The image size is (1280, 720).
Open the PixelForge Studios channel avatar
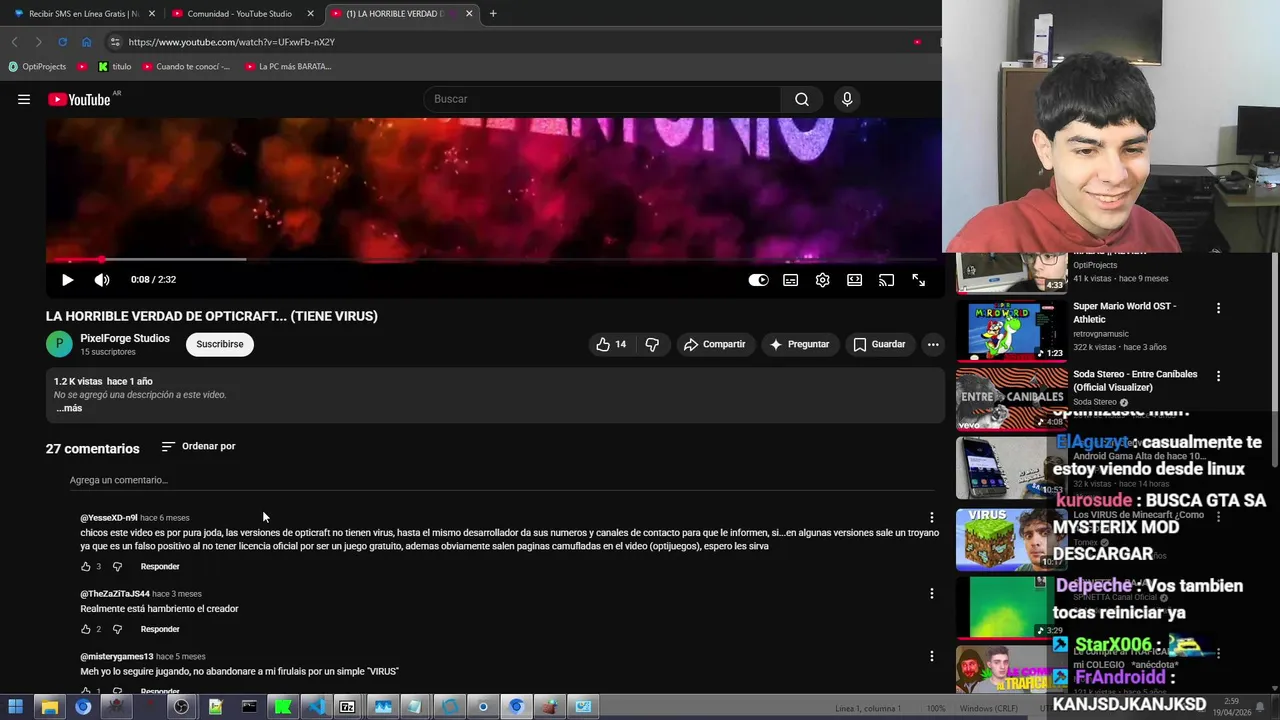(59, 344)
